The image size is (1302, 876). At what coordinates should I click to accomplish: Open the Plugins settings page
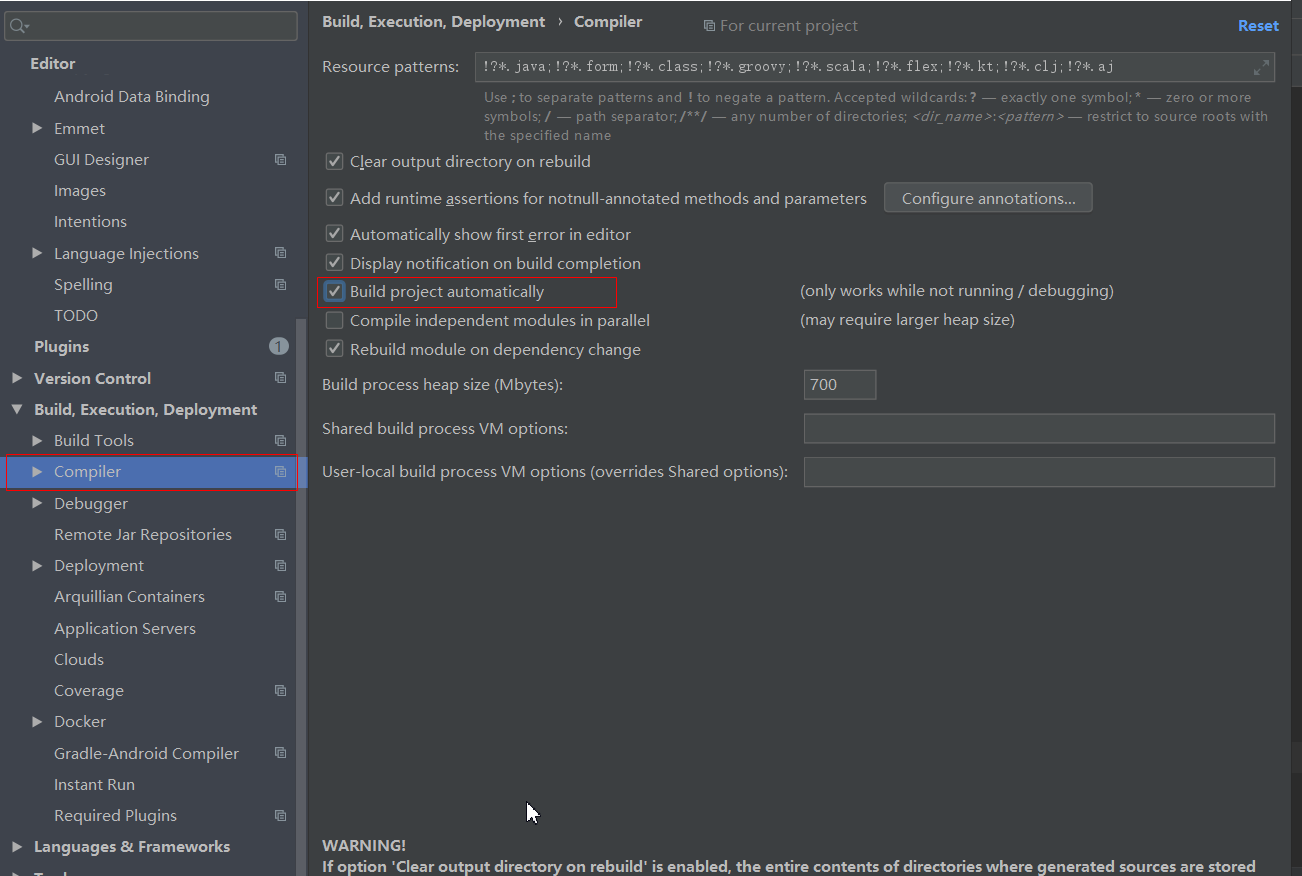(62, 346)
